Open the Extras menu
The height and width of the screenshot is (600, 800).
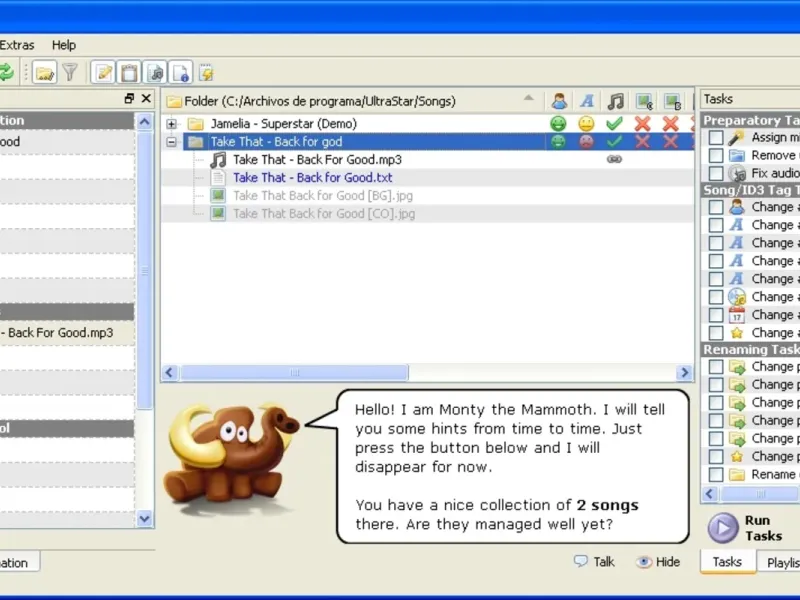point(17,45)
